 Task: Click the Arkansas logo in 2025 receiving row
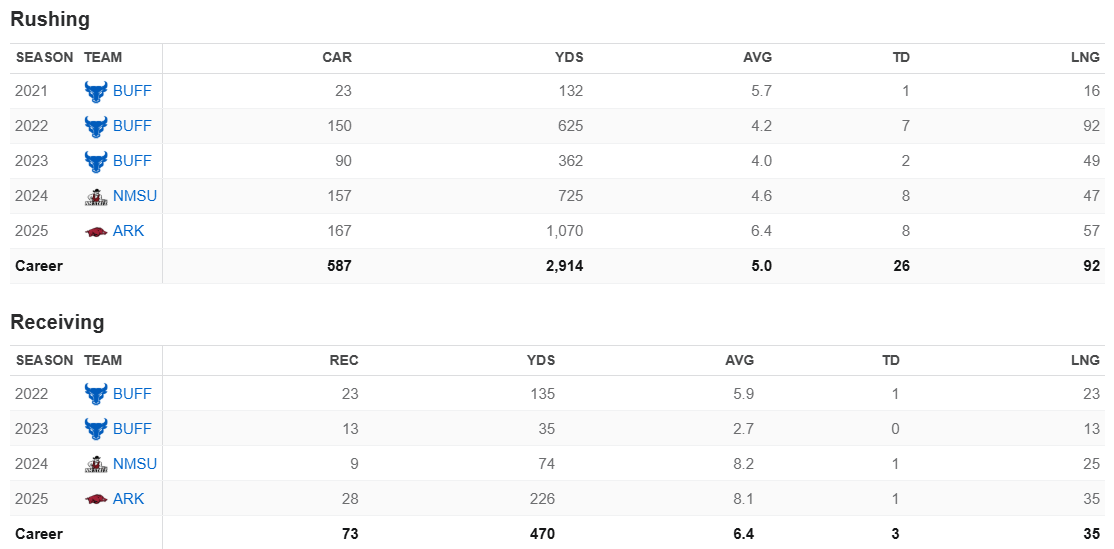click(x=96, y=499)
